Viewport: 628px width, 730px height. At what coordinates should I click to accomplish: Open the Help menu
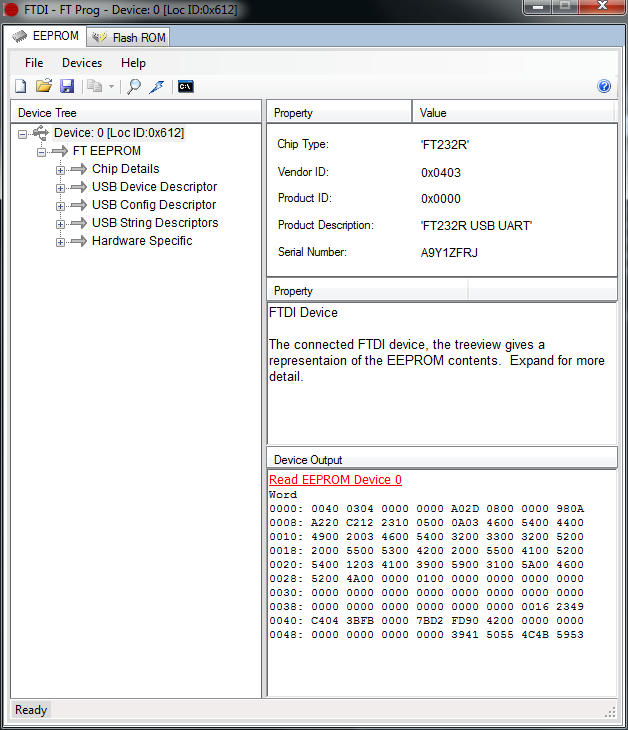[133, 63]
